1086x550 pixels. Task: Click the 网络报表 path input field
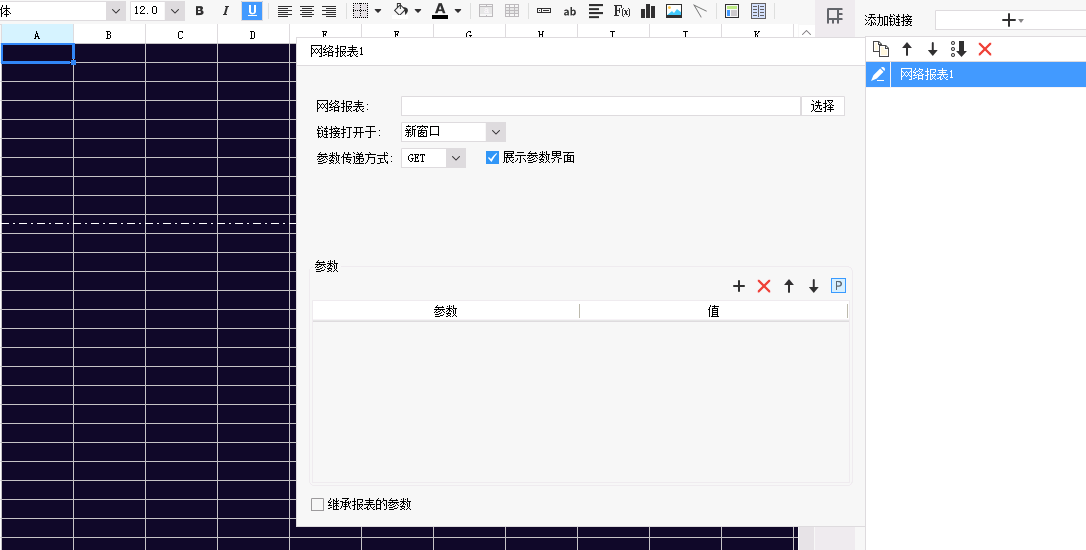point(600,106)
